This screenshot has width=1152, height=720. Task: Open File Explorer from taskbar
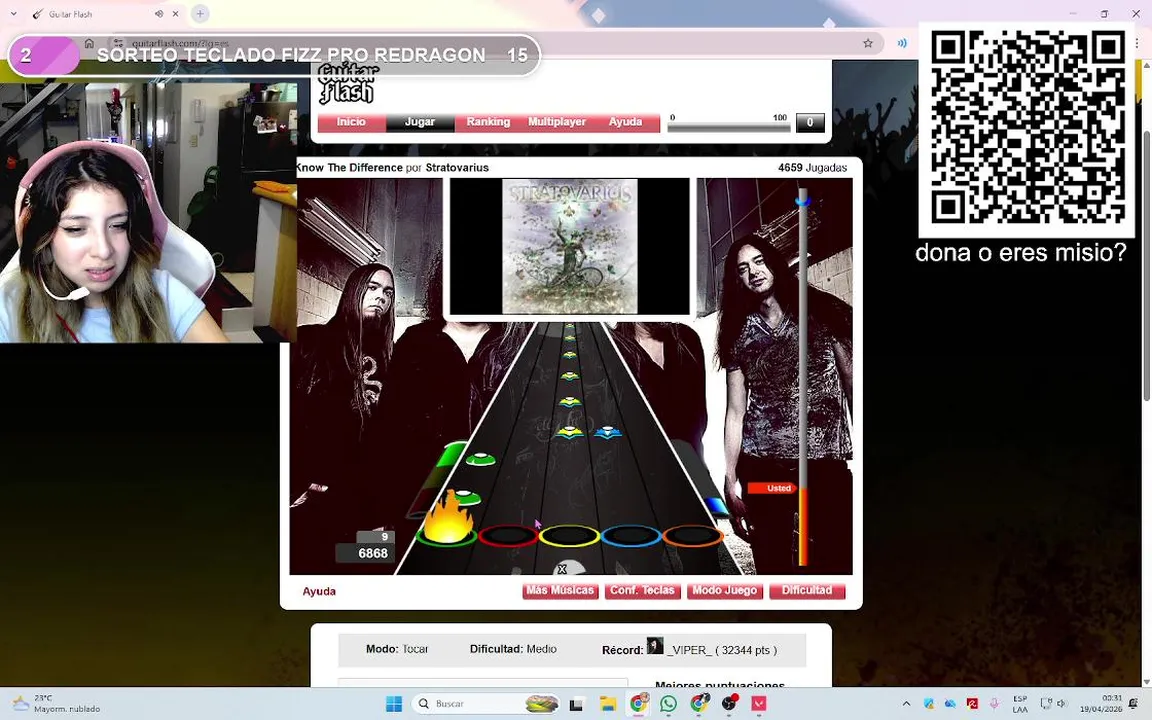608,704
